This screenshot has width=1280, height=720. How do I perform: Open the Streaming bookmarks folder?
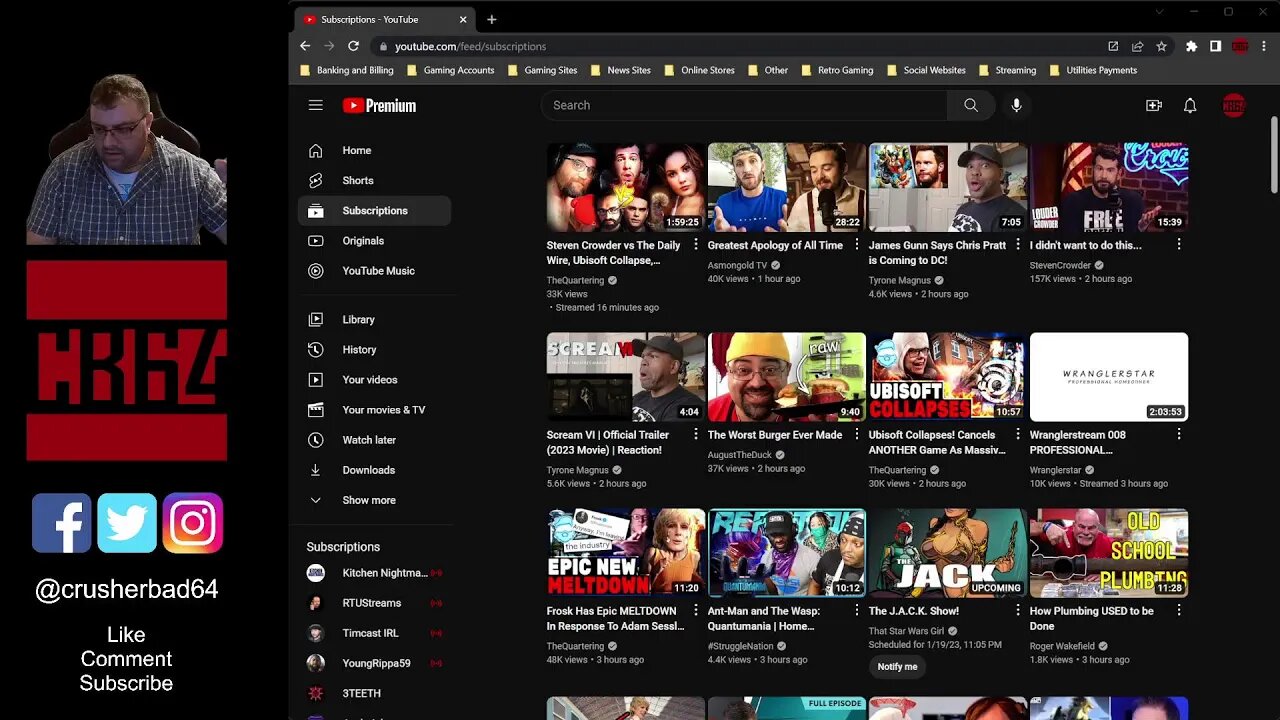pyautogui.click(x=1007, y=70)
